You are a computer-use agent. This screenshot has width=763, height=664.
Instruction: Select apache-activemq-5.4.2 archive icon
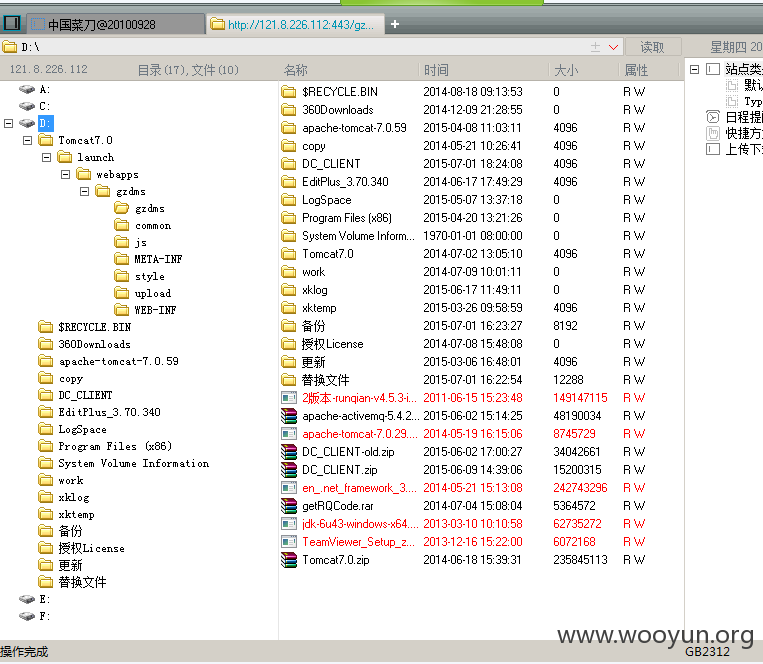coord(289,415)
